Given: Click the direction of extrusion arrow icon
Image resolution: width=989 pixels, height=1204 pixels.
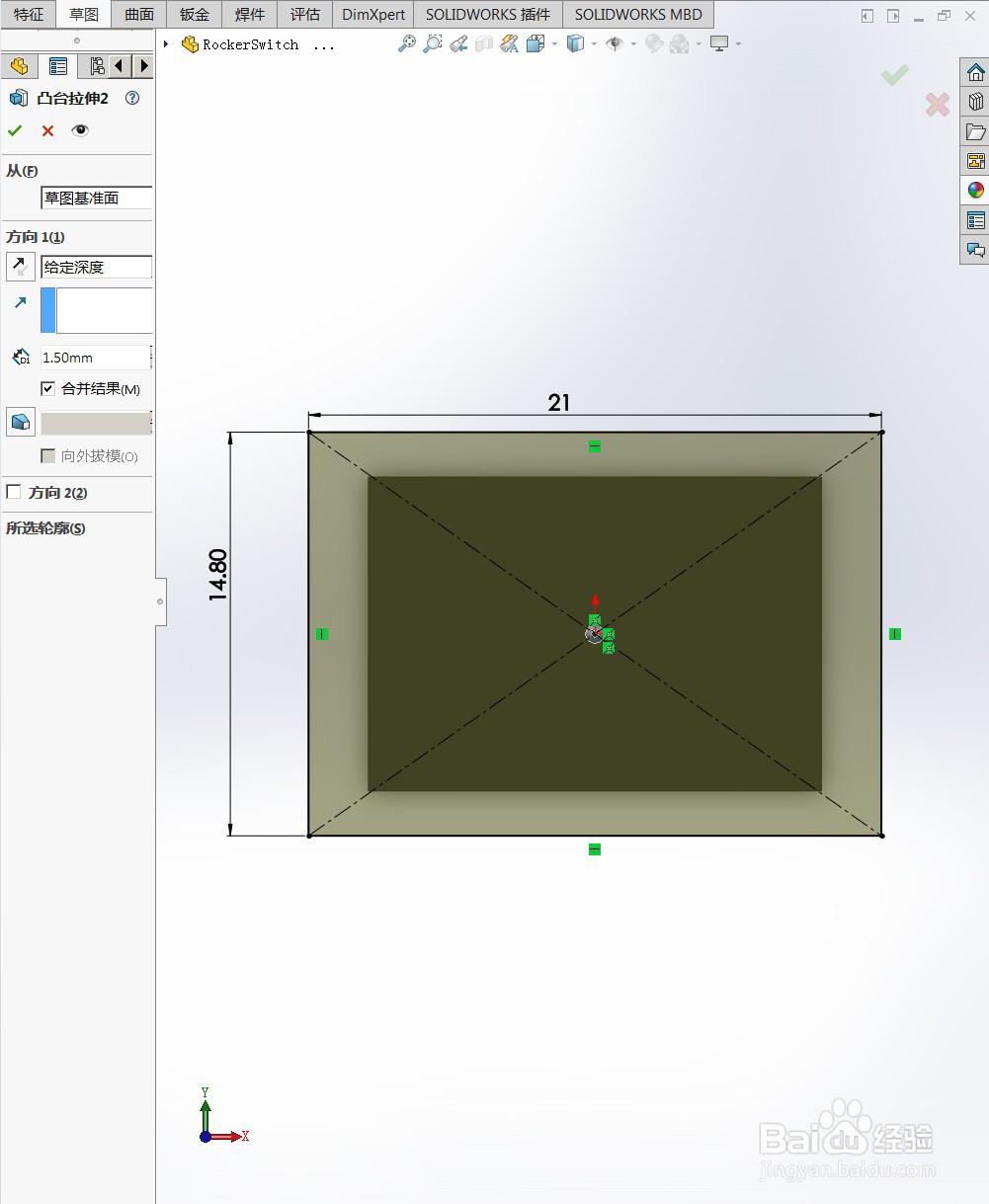Looking at the screenshot, I should 20,303.
